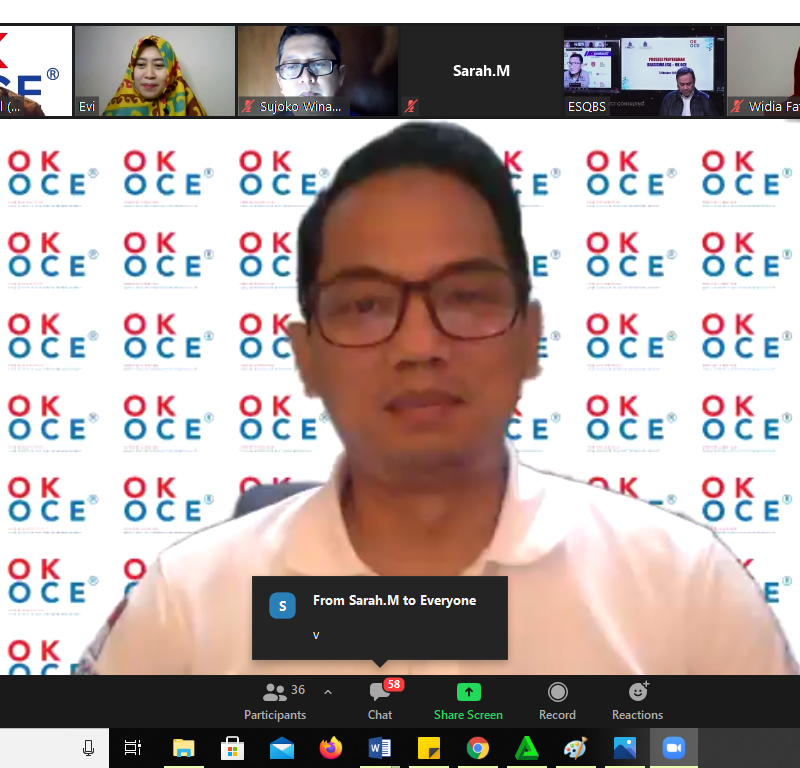This screenshot has height=768, width=800.
Task: Click the green Share Screen icon
Action: [468, 693]
